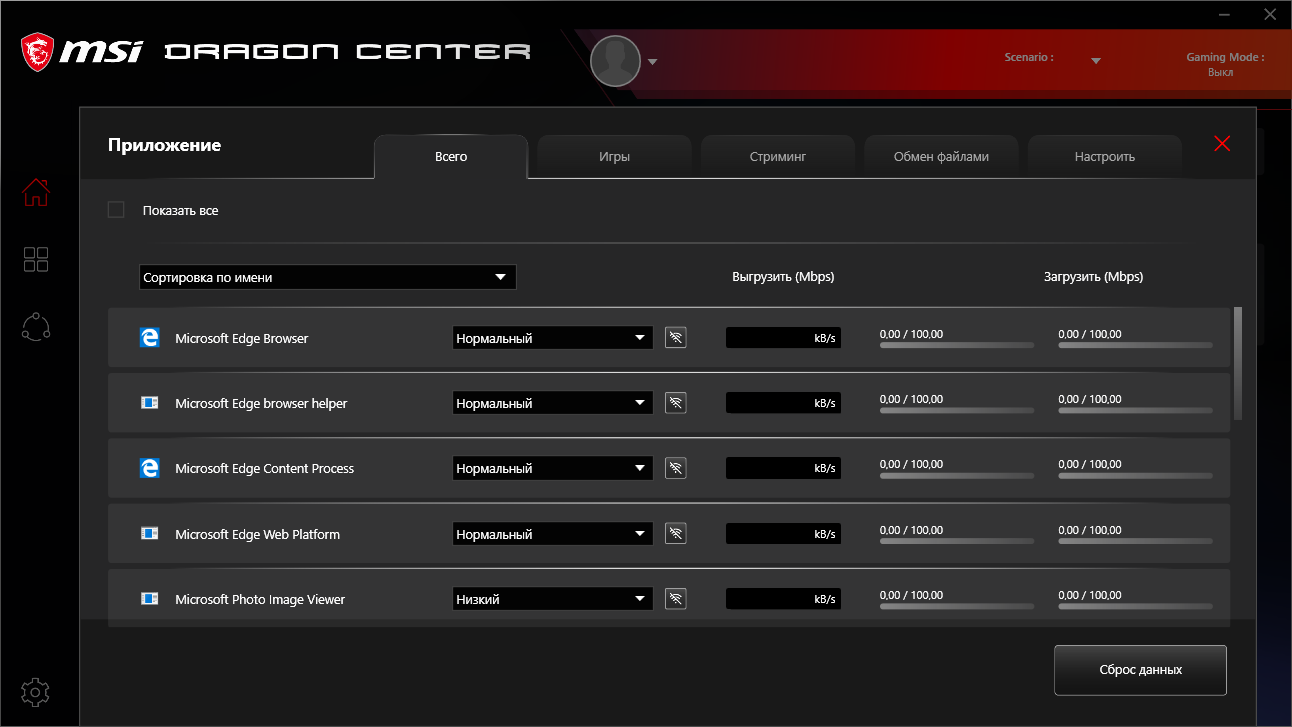Click the Выгрузить (Mbps) column header
Viewport: 1292px width, 727px height.
pyautogui.click(x=783, y=276)
